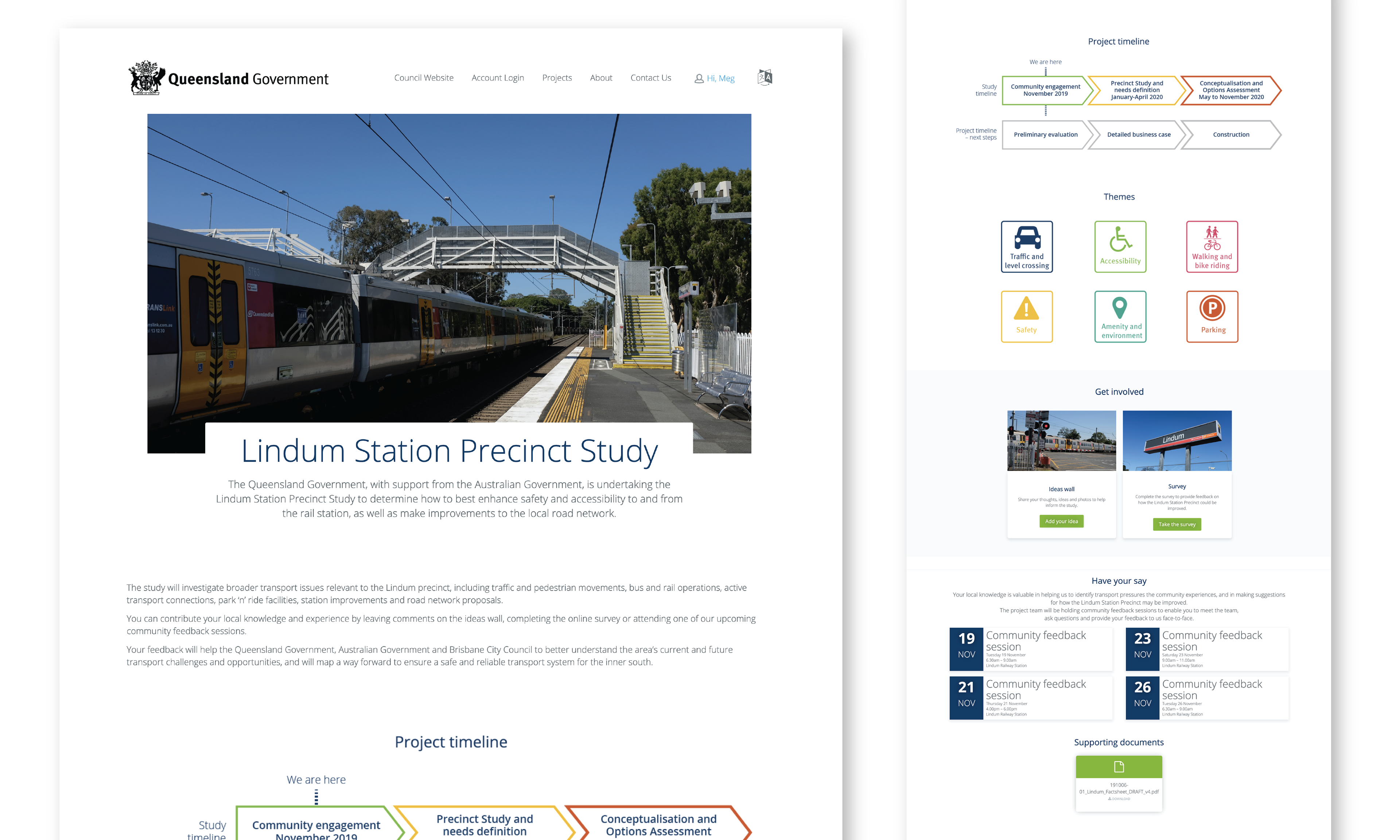Image resolution: width=1400 pixels, height=840 pixels.
Task: Click the Themes heading in right panel
Action: (x=1119, y=197)
